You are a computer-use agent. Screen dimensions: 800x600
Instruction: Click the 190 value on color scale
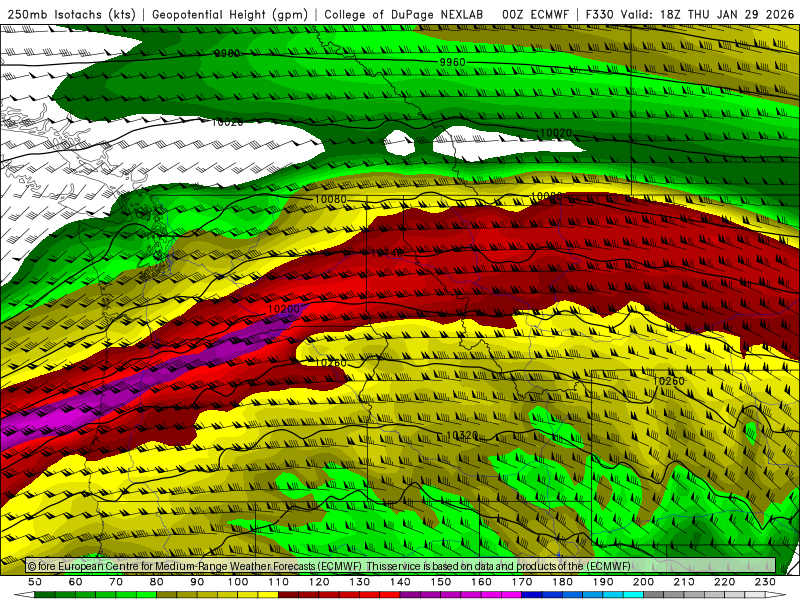coord(603,582)
